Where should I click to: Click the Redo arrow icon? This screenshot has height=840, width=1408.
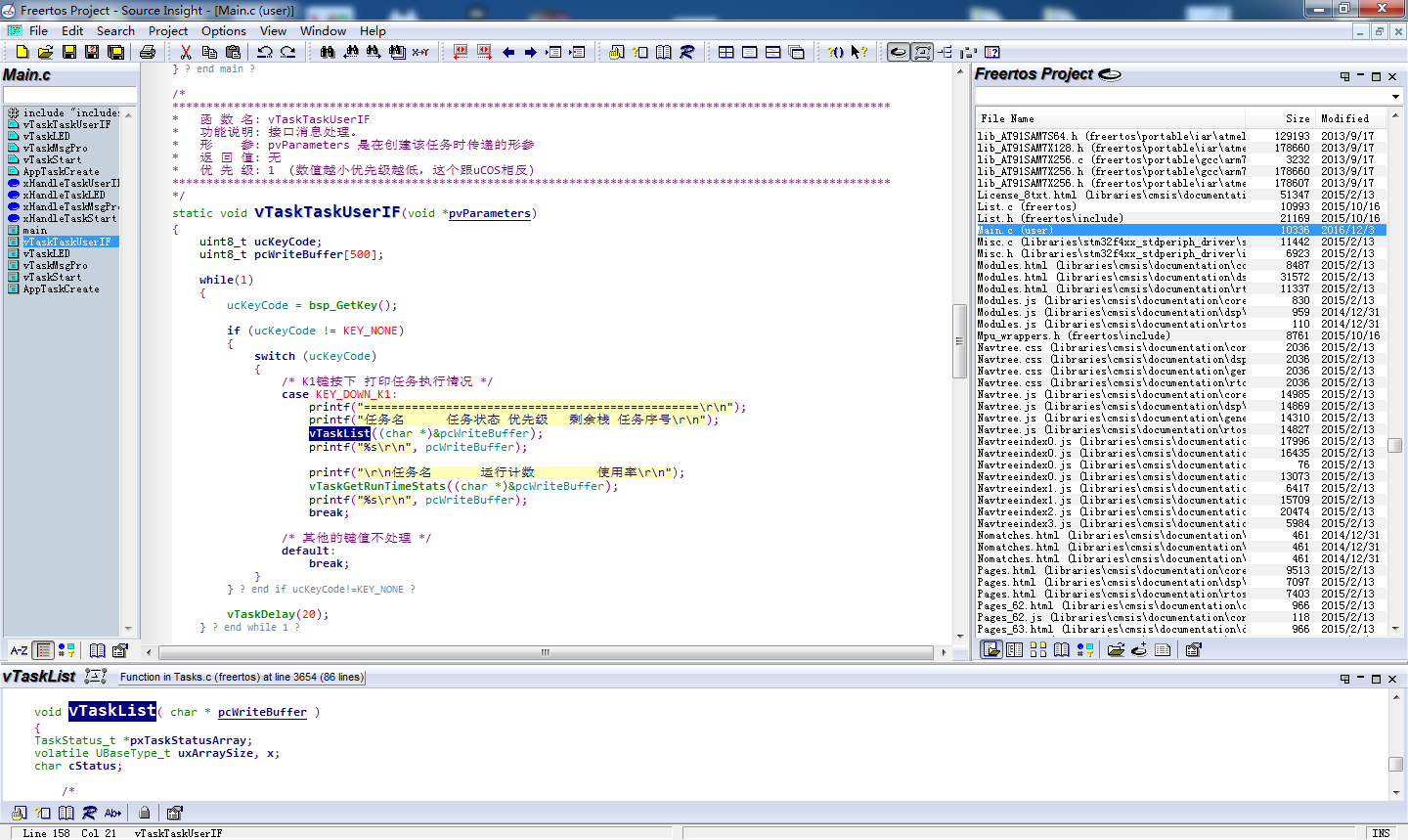click(x=287, y=52)
